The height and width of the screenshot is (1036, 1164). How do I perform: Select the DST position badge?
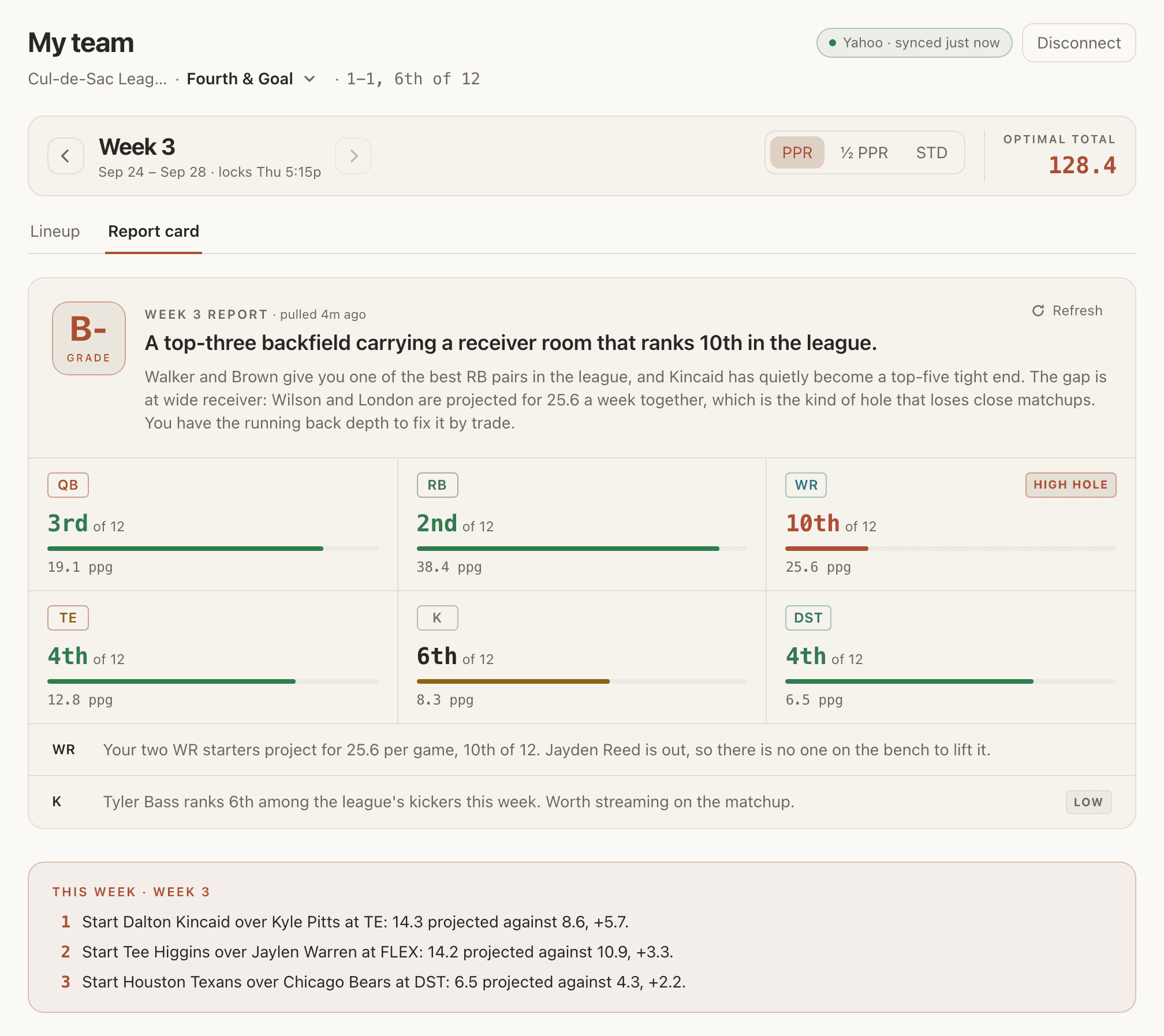[x=808, y=618]
